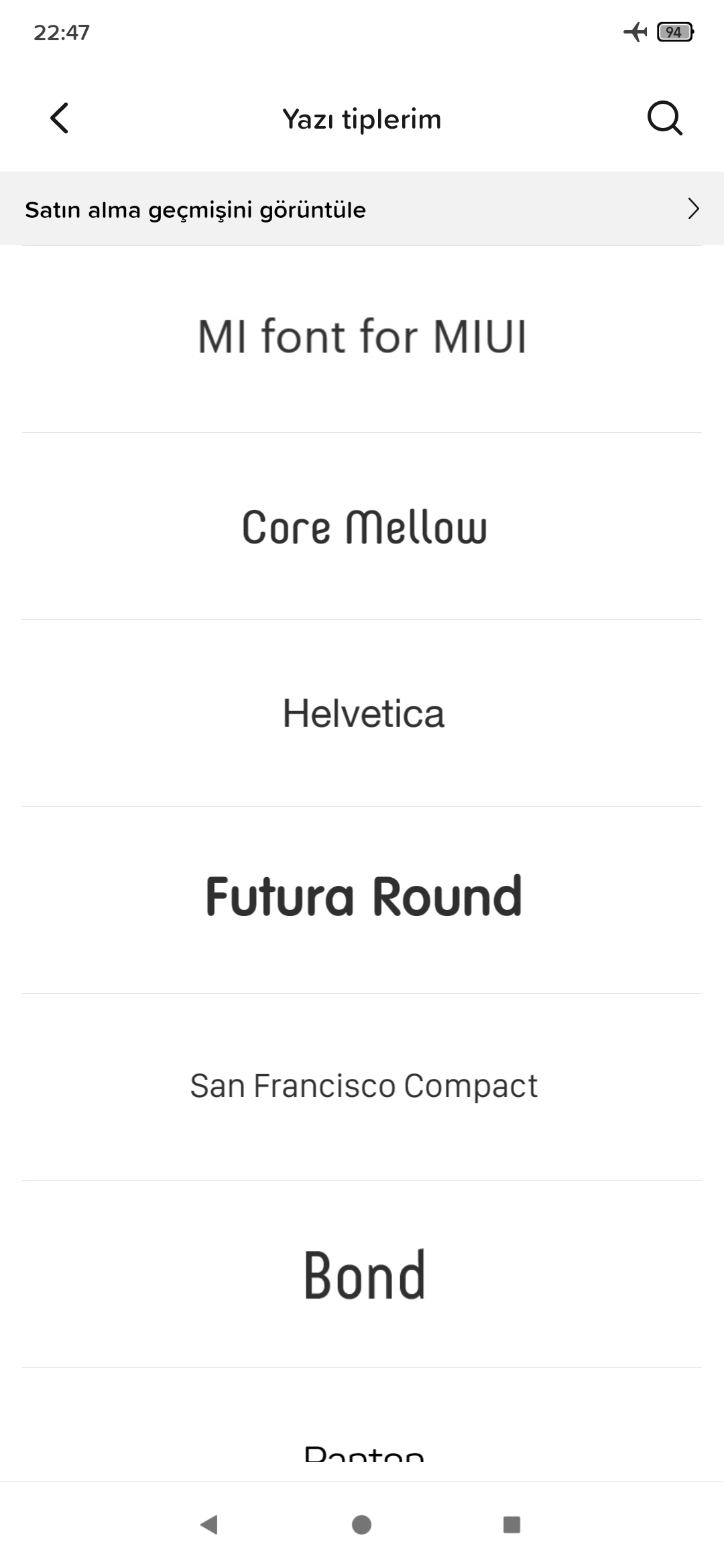The height and width of the screenshot is (1568, 724).
Task: Pick the Helvetica font entry
Action: point(362,713)
